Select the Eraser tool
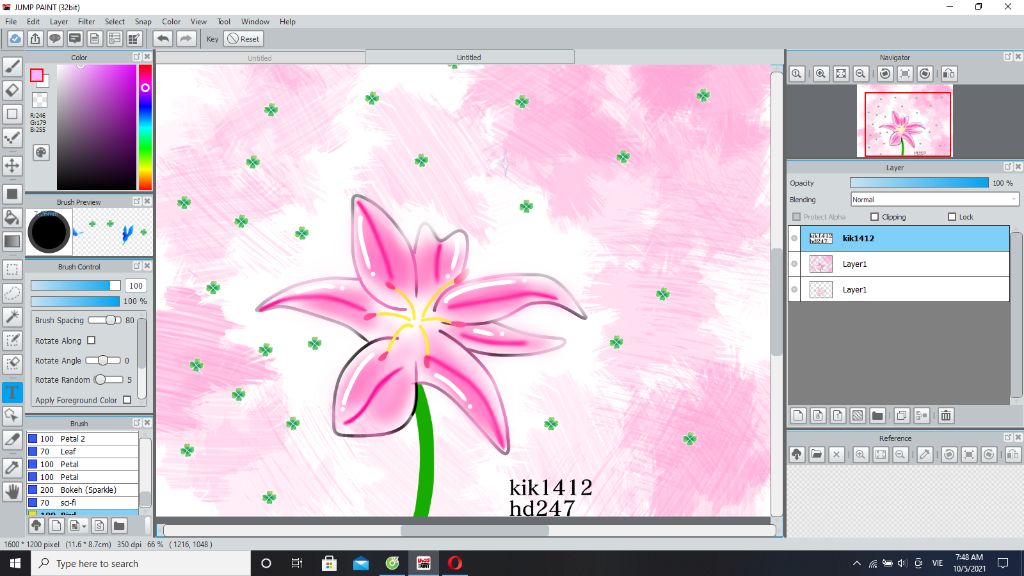 12,90
